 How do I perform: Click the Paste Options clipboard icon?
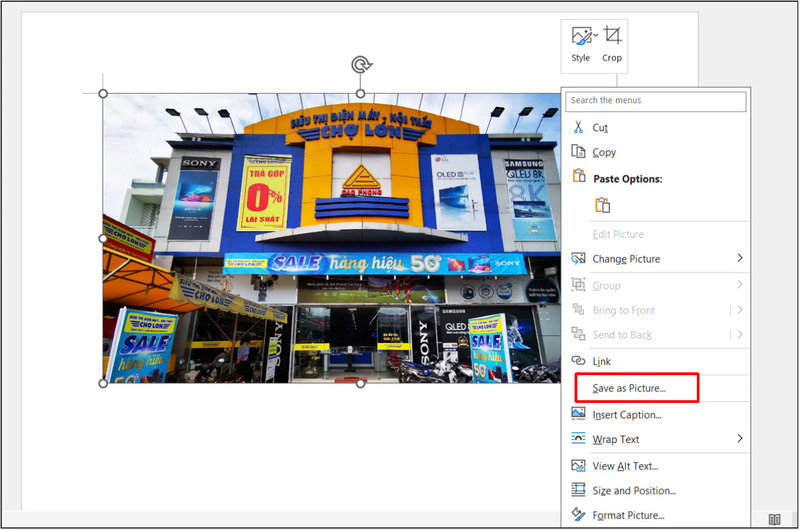[579, 176]
